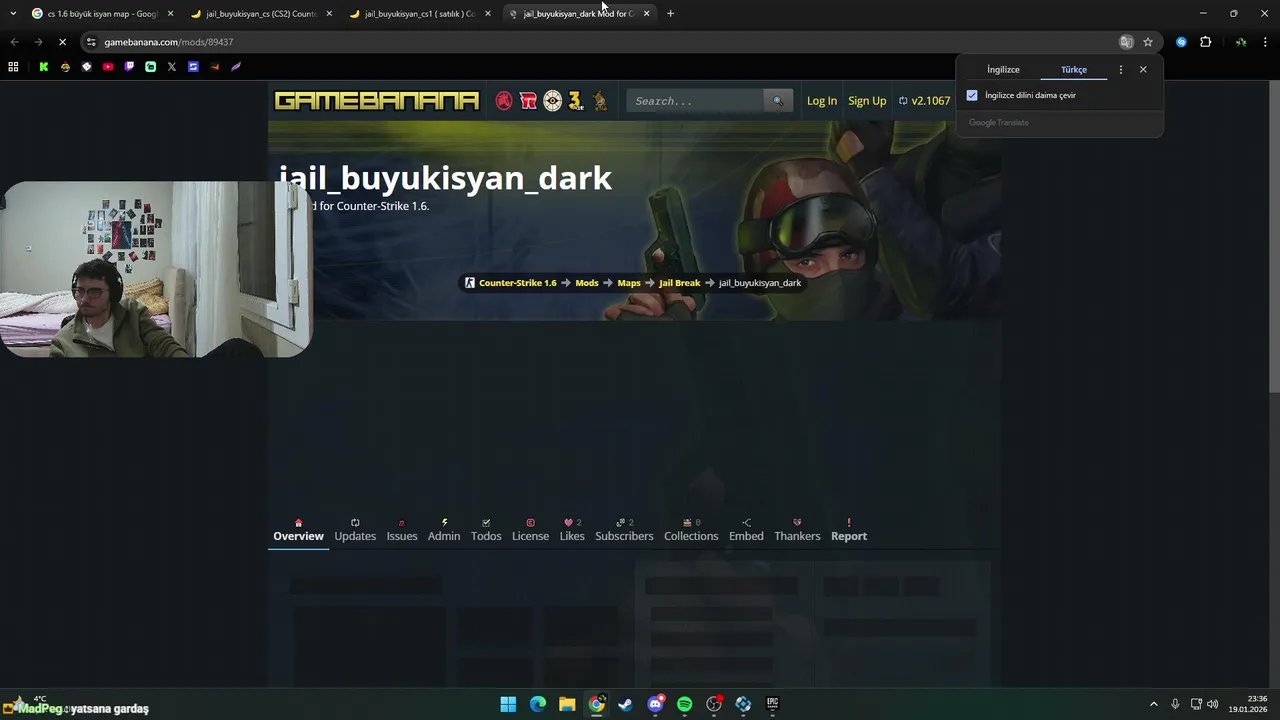1280x720 pixels.
Task: Select the İngilizce tab in translate popup
Action: pos(1003,70)
